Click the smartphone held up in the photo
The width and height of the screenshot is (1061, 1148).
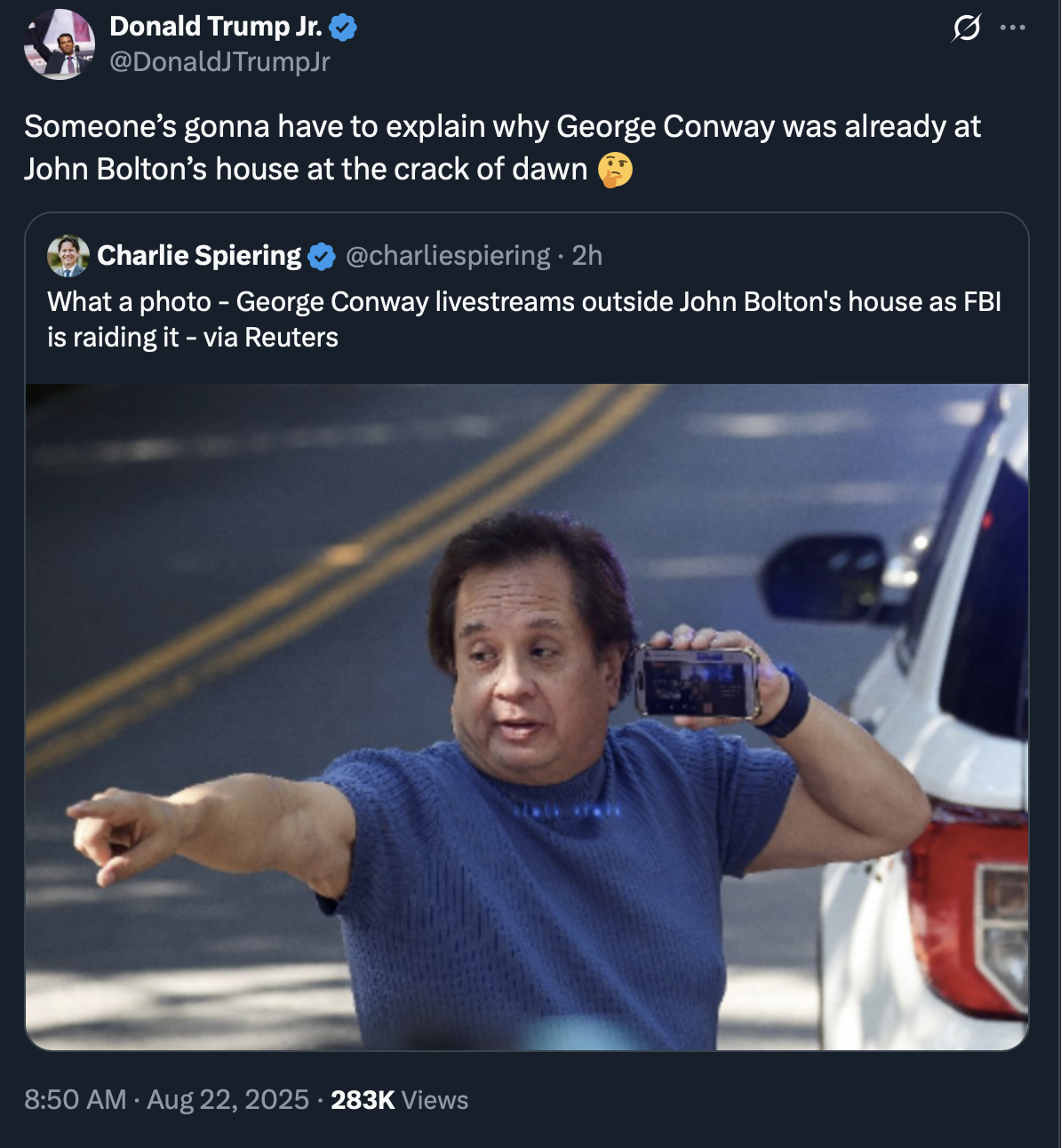[x=697, y=682]
